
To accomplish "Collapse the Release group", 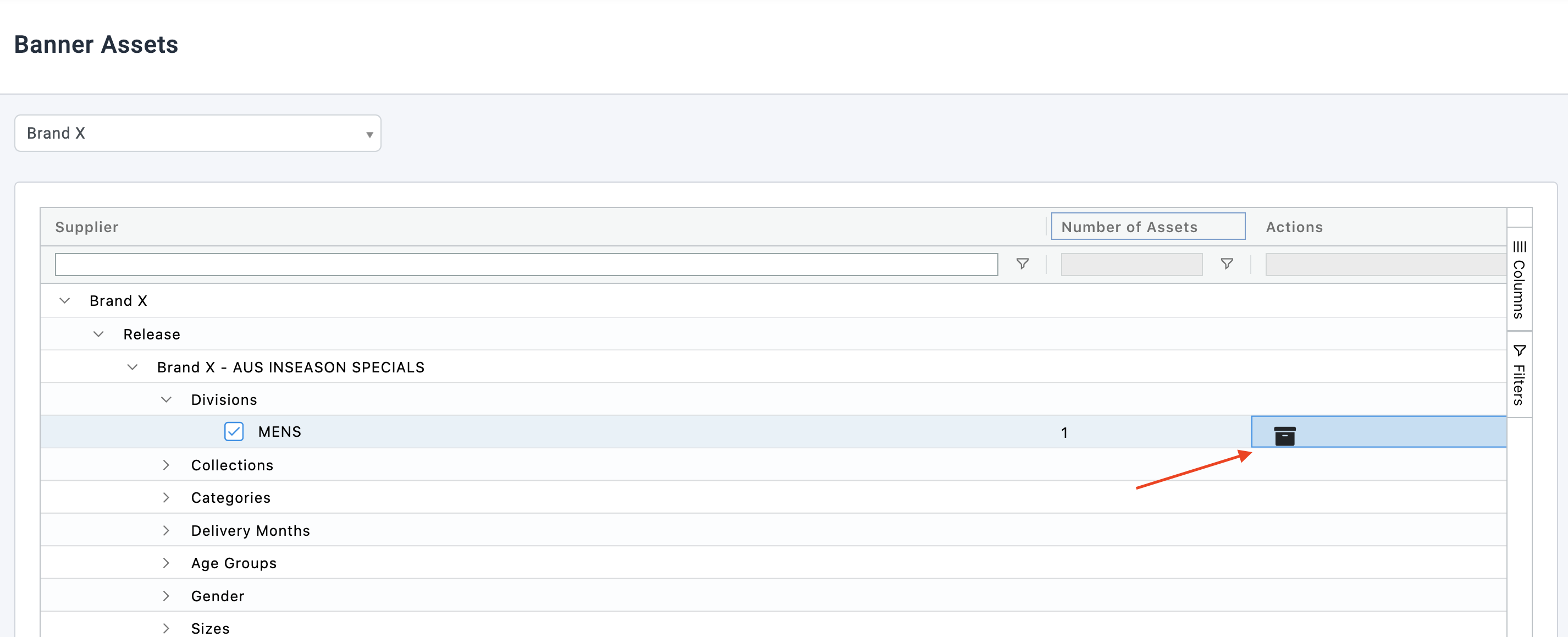I will 98,334.
